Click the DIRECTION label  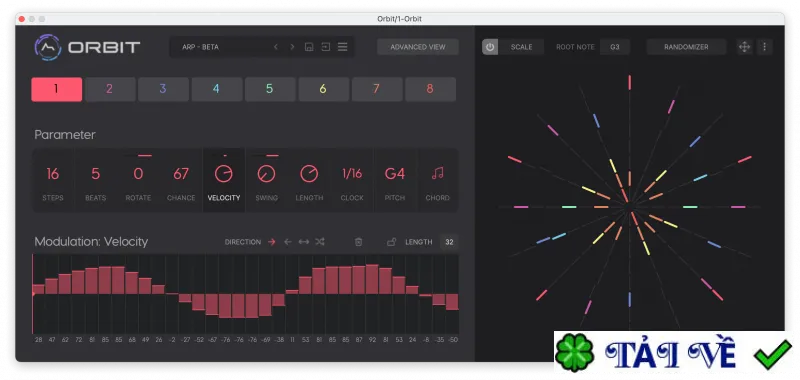(243, 242)
